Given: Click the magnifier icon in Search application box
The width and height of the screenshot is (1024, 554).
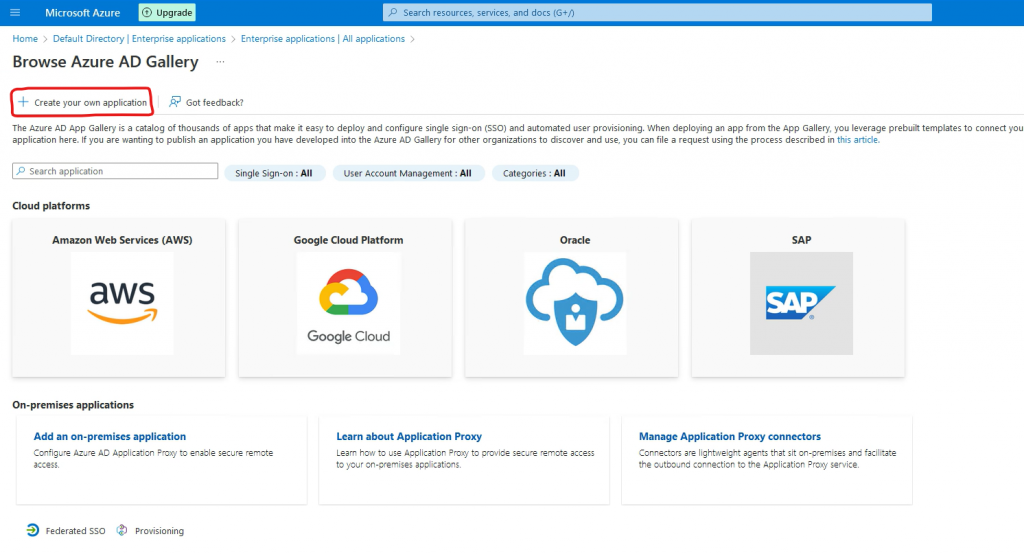Looking at the screenshot, I should (21, 171).
